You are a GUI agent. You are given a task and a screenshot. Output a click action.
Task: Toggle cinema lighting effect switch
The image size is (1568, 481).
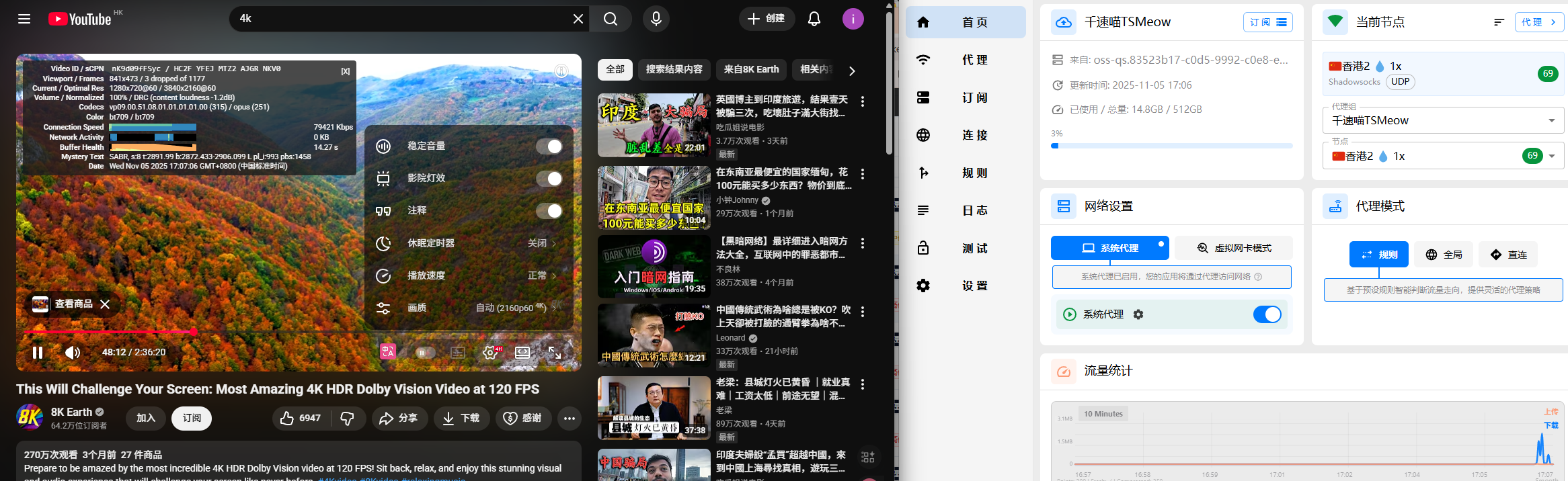(x=549, y=179)
